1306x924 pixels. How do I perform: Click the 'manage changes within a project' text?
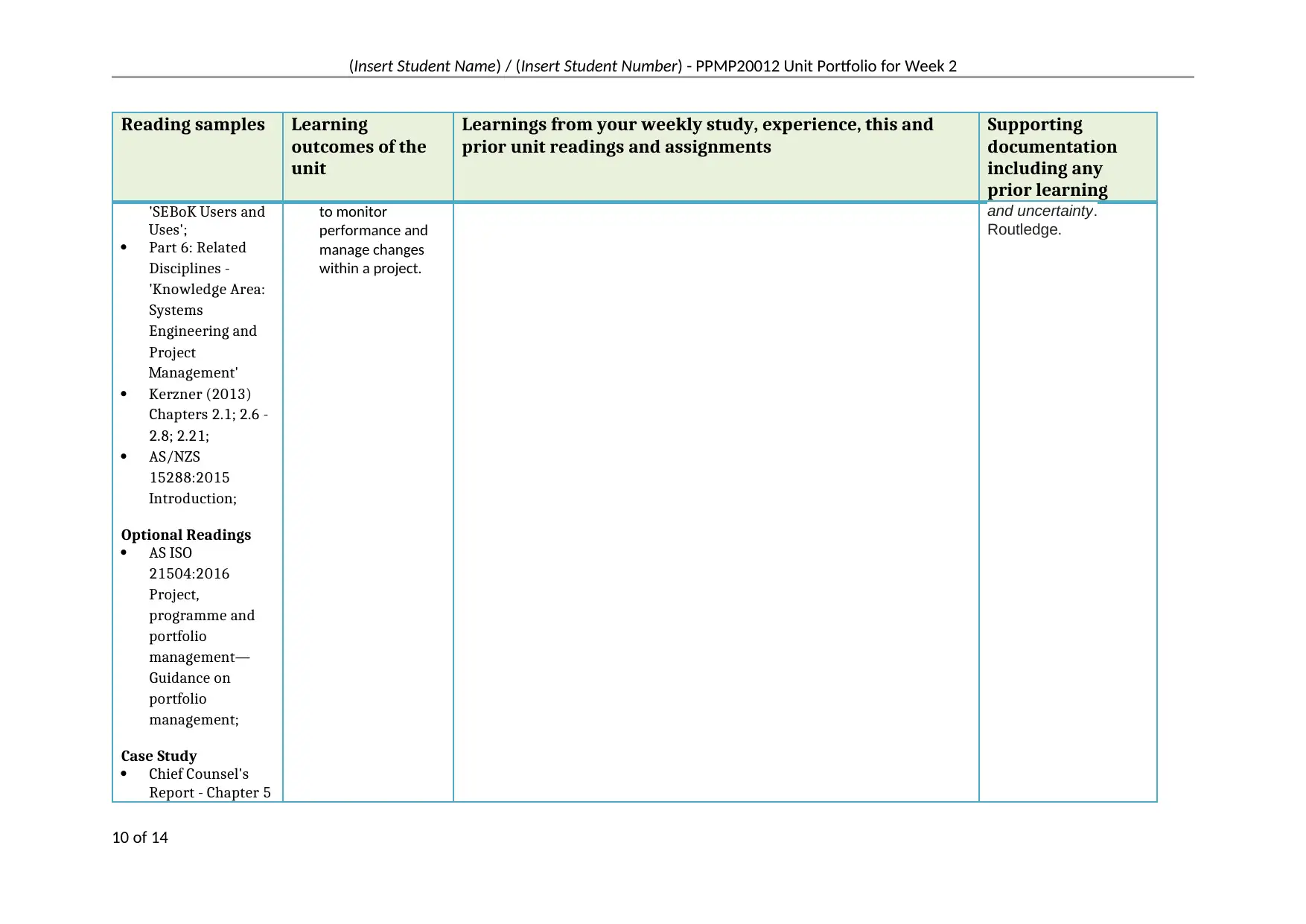click(x=372, y=259)
